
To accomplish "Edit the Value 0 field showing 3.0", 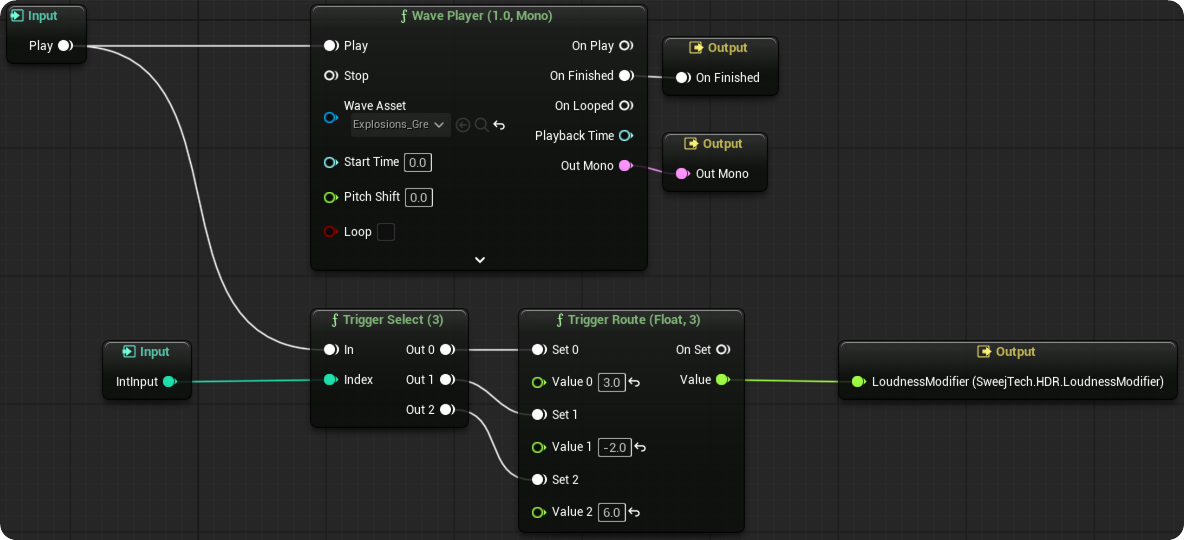I will [x=612, y=382].
